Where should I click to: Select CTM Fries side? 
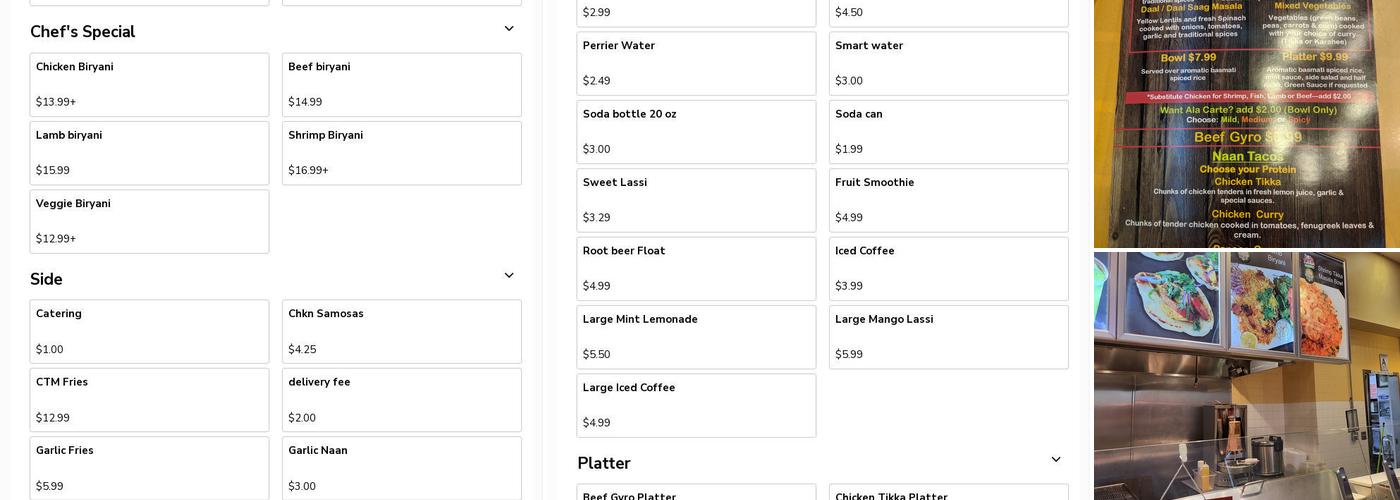[149, 400]
